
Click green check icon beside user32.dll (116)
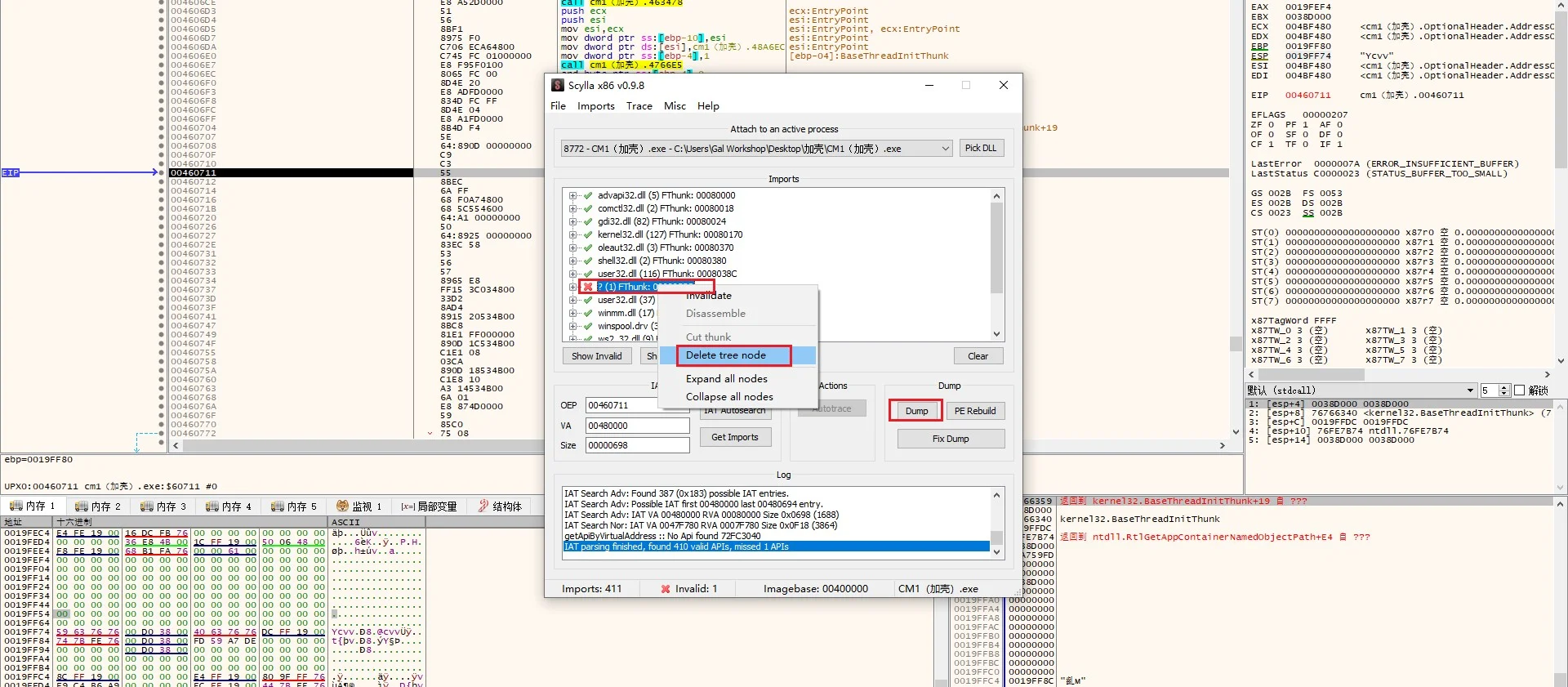(x=588, y=274)
